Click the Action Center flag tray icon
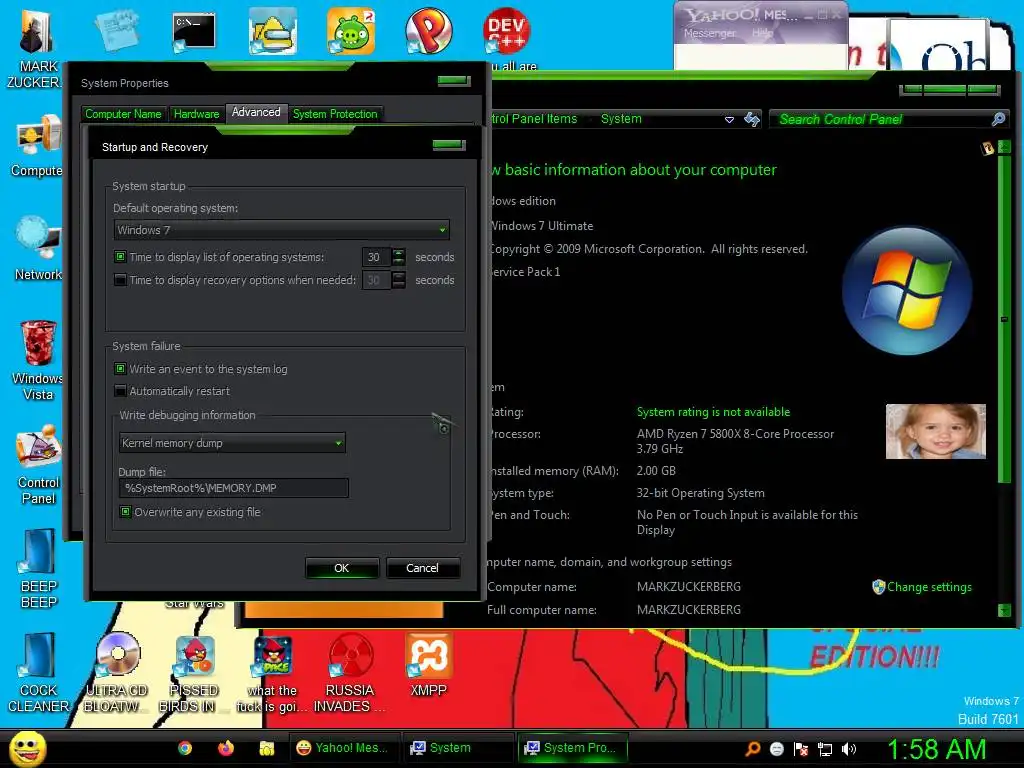Screen dimensions: 1024x768 click(x=801, y=749)
